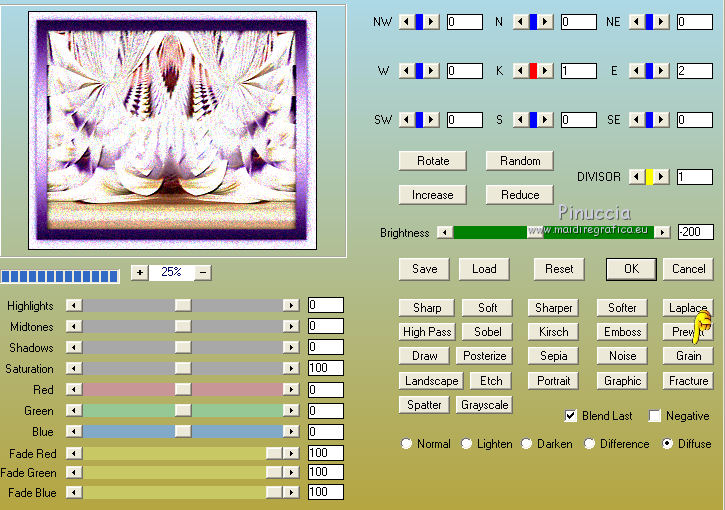Click NW left arrow stepper
725x510 pixels.
[x=406, y=22]
